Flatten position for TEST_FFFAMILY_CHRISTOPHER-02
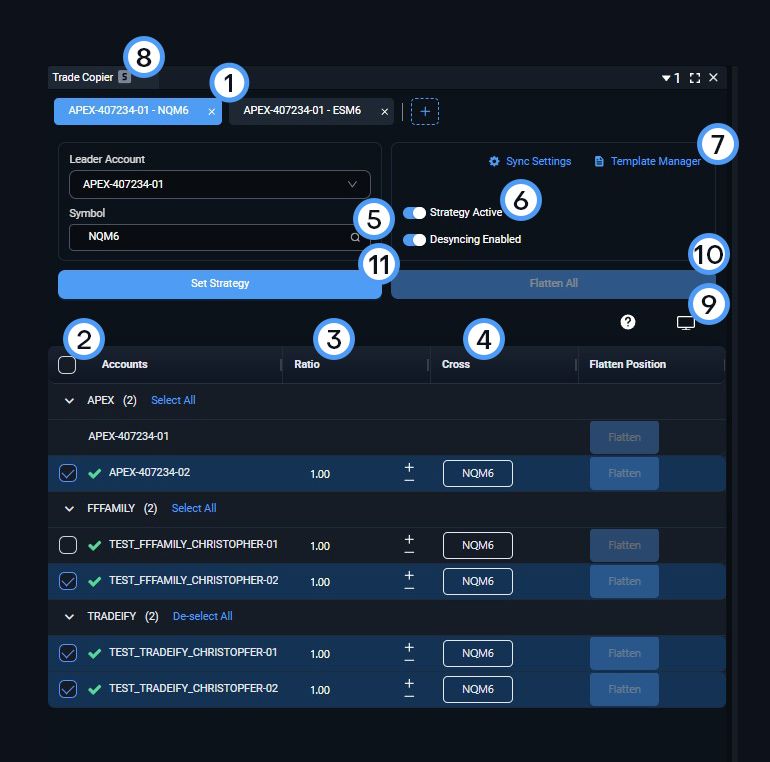 tap(624, 581)
